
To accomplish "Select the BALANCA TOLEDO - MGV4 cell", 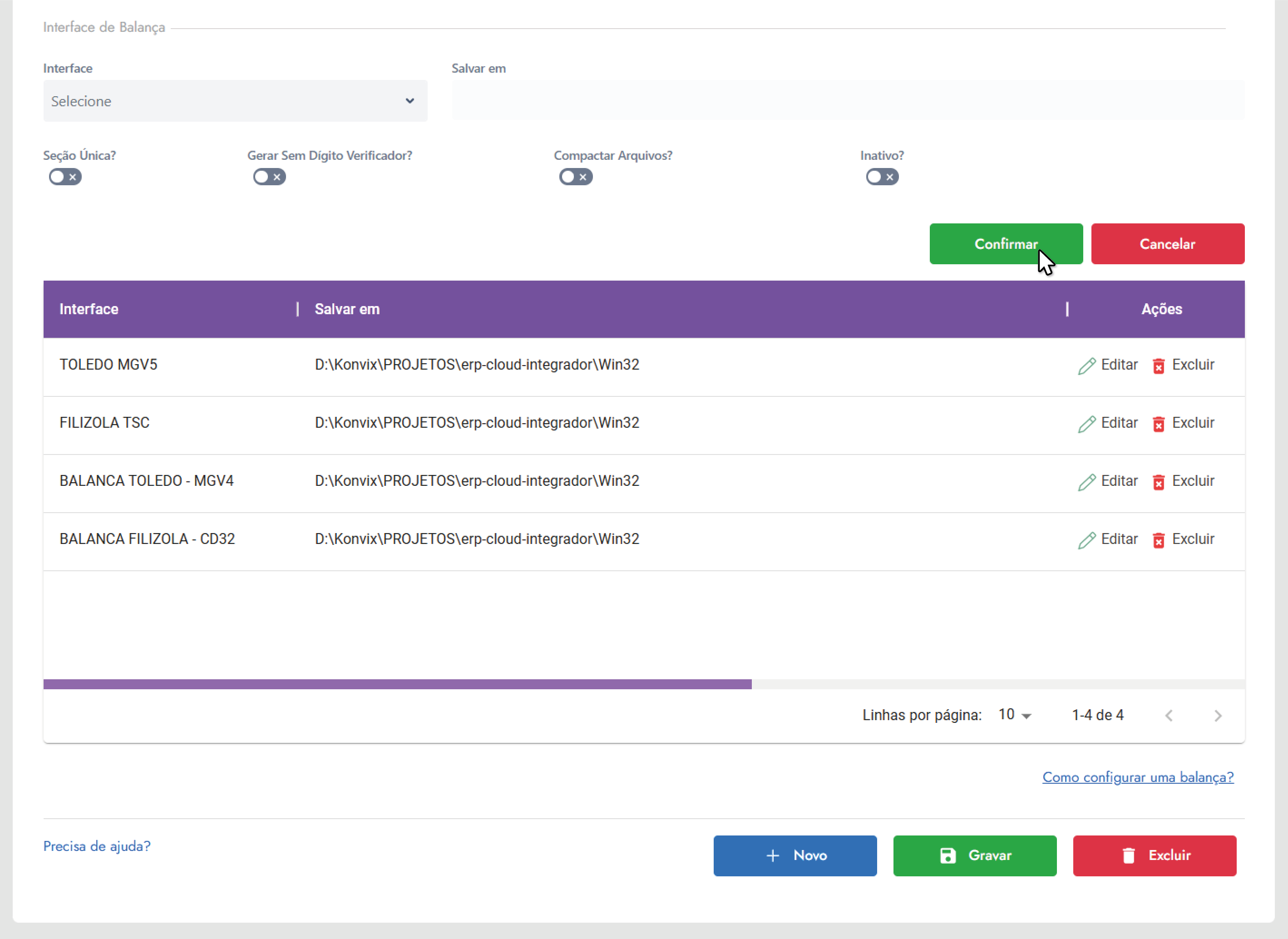I will pyautogui.click(x=147, y=481).
